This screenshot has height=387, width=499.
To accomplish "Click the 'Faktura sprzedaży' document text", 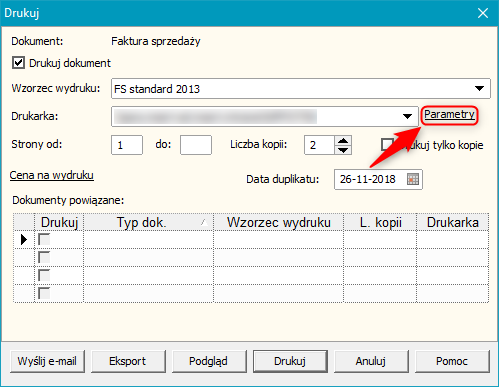I will 156,41.
